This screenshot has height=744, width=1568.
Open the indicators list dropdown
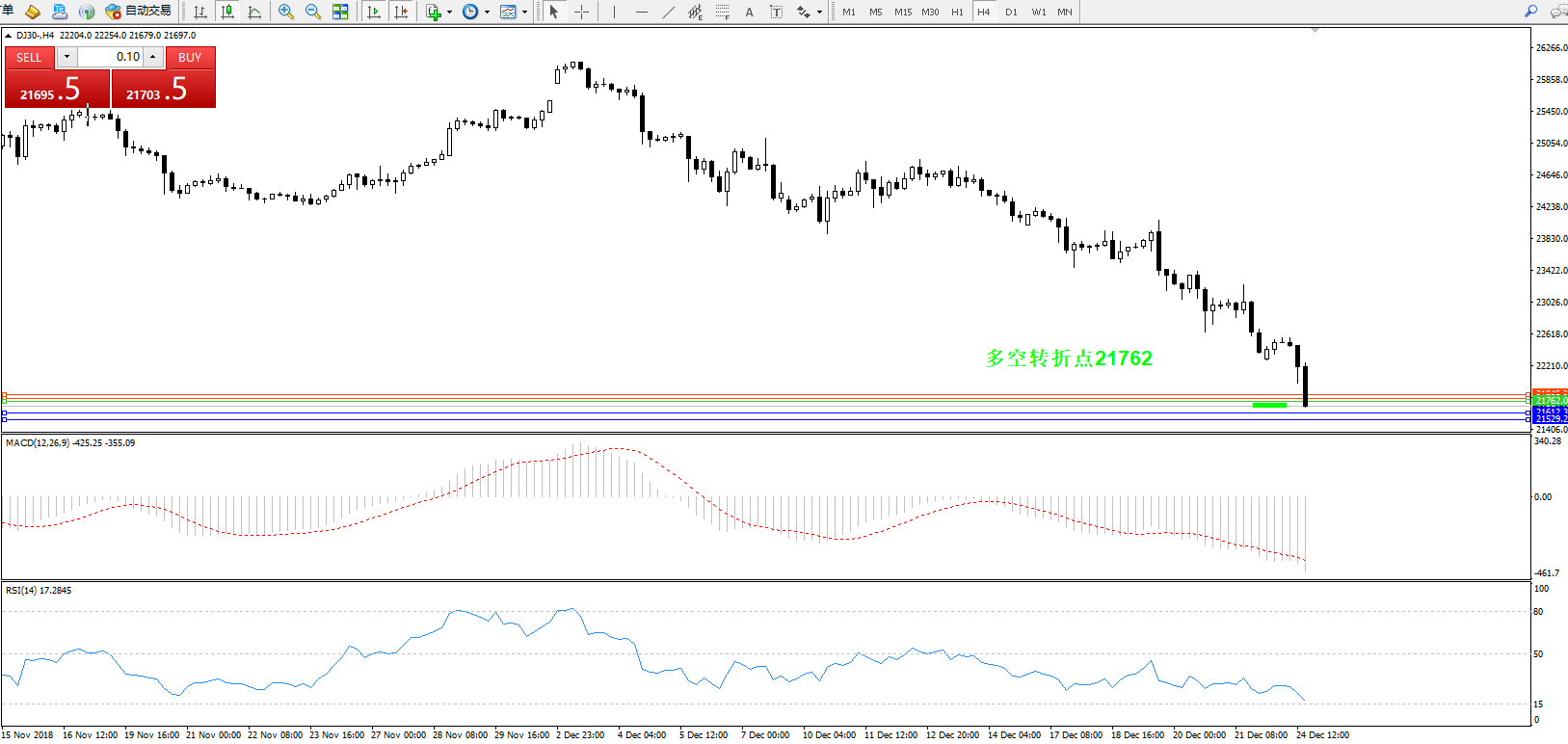click(449, 13)
